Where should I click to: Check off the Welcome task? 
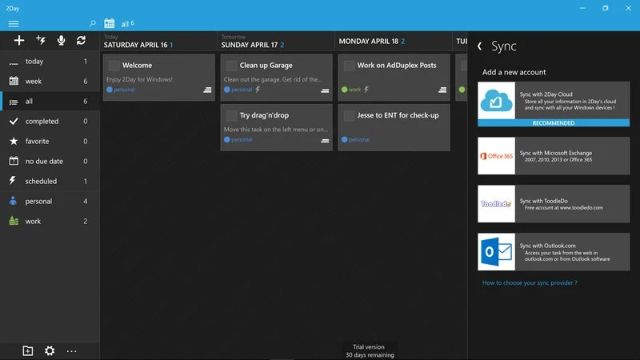click(x=114, y=66)
